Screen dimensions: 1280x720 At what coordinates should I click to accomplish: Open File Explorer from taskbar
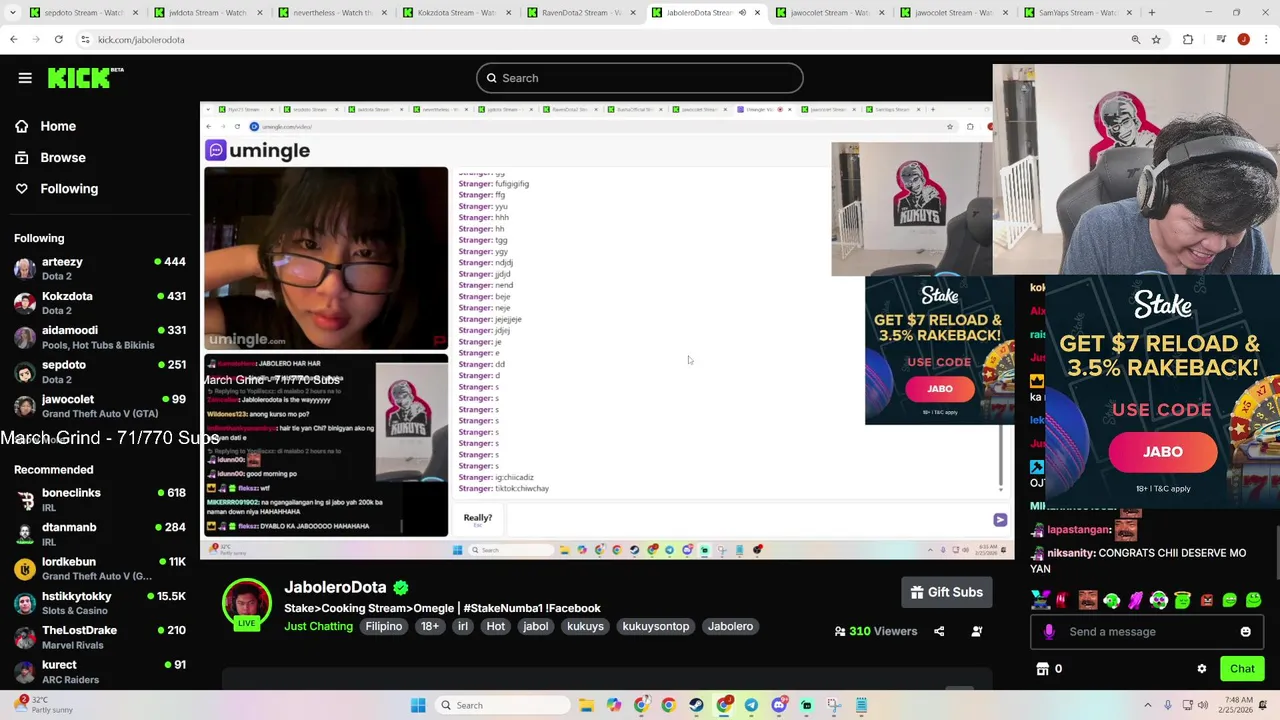(586, 705)
